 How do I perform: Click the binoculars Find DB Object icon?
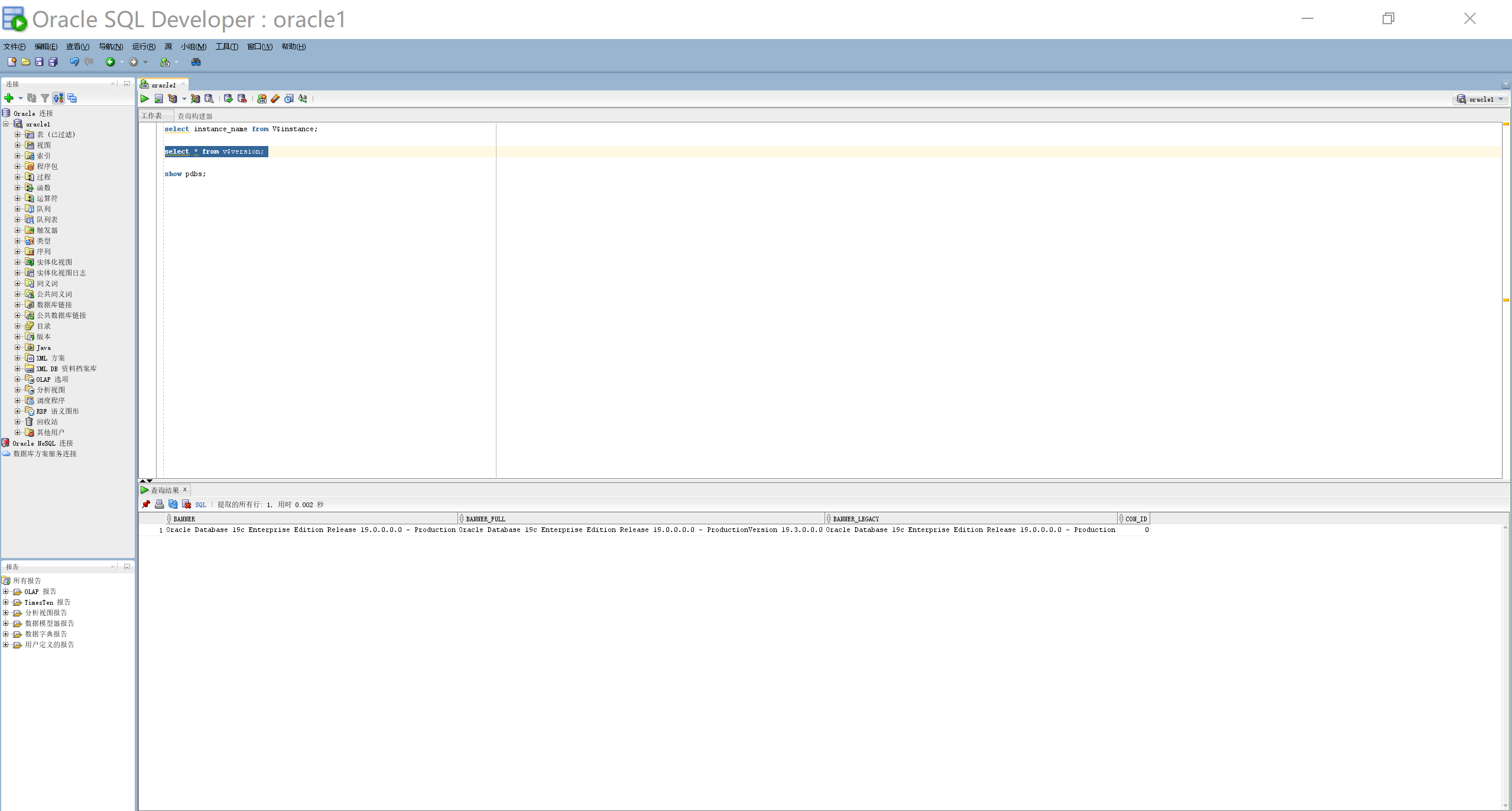pos(196,61)
